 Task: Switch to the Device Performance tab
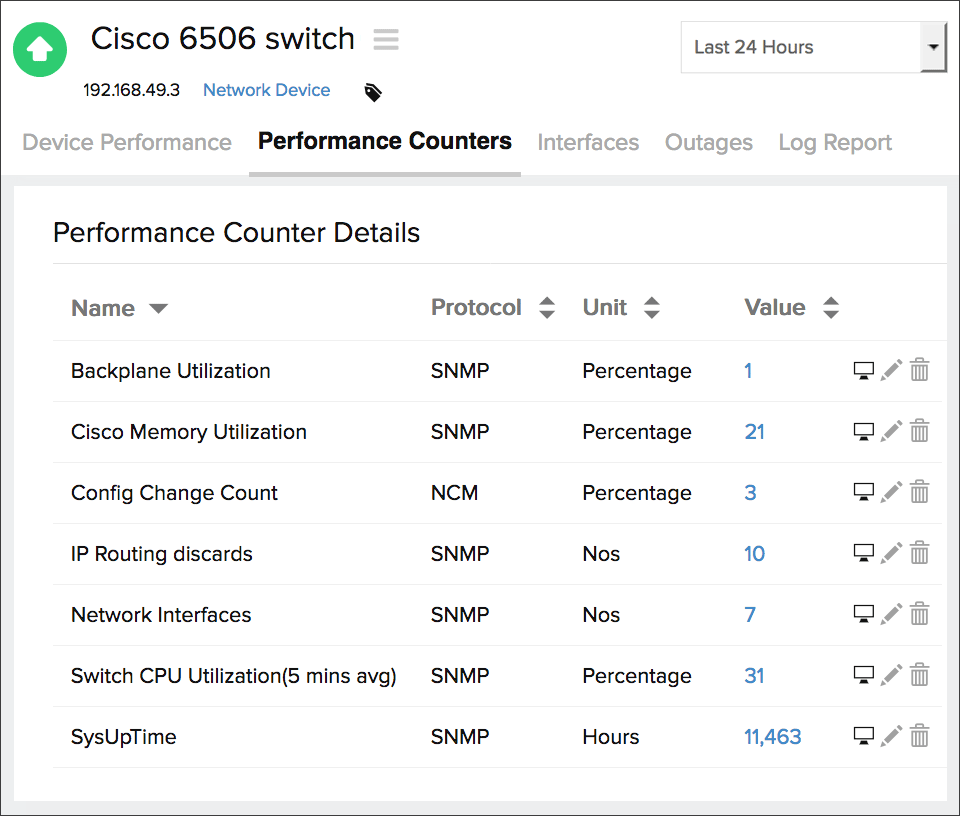click(127, 142)
